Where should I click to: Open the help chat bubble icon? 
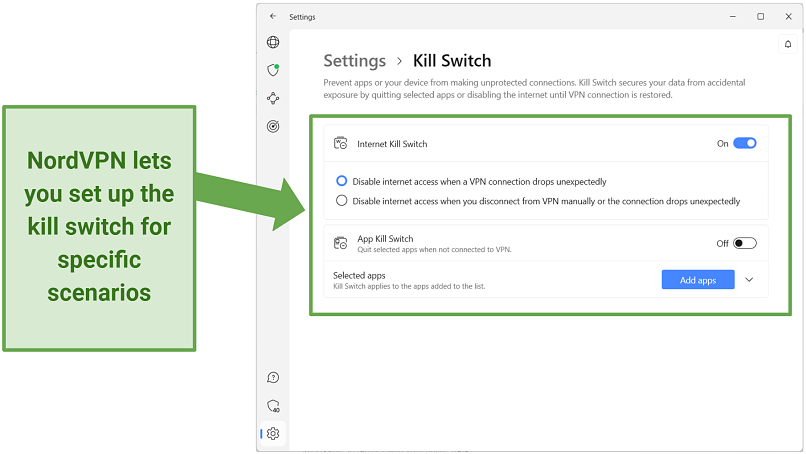[x=273, y=378]
